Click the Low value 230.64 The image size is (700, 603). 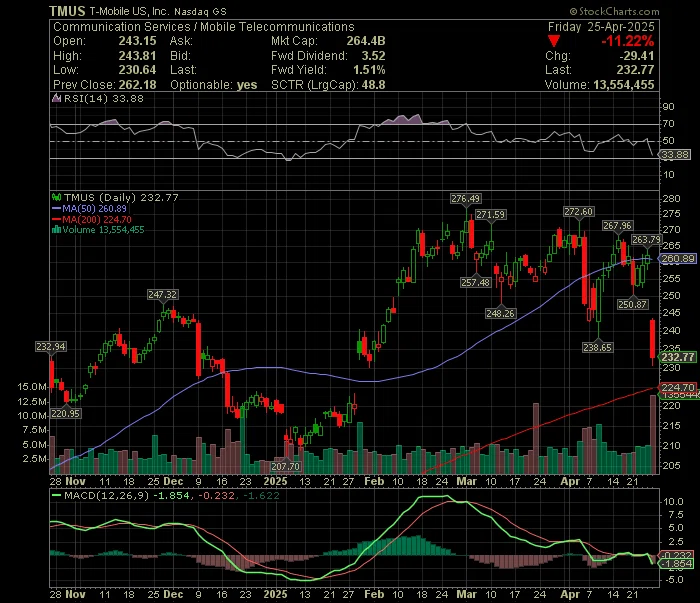click(138, 70)
